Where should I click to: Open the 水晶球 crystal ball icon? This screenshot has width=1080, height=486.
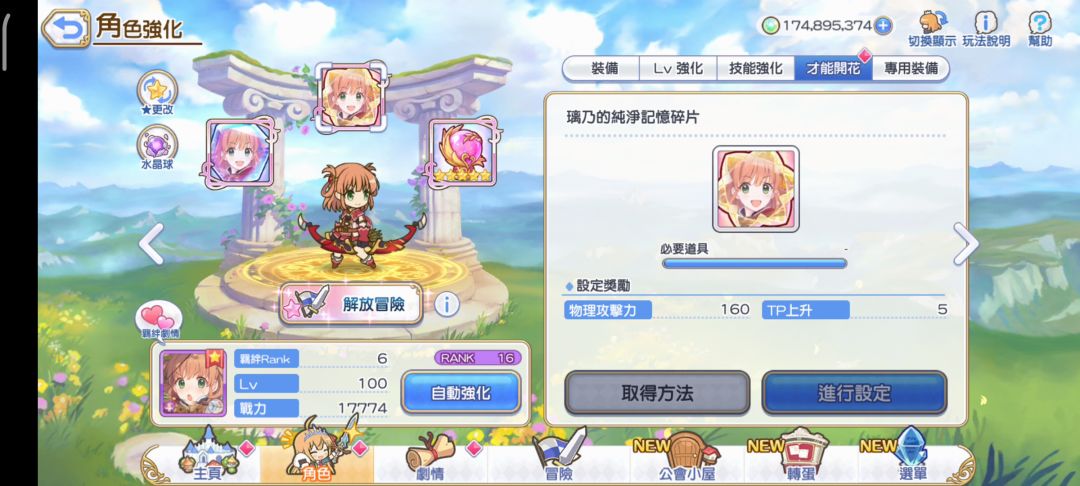(x=157, y=147)
